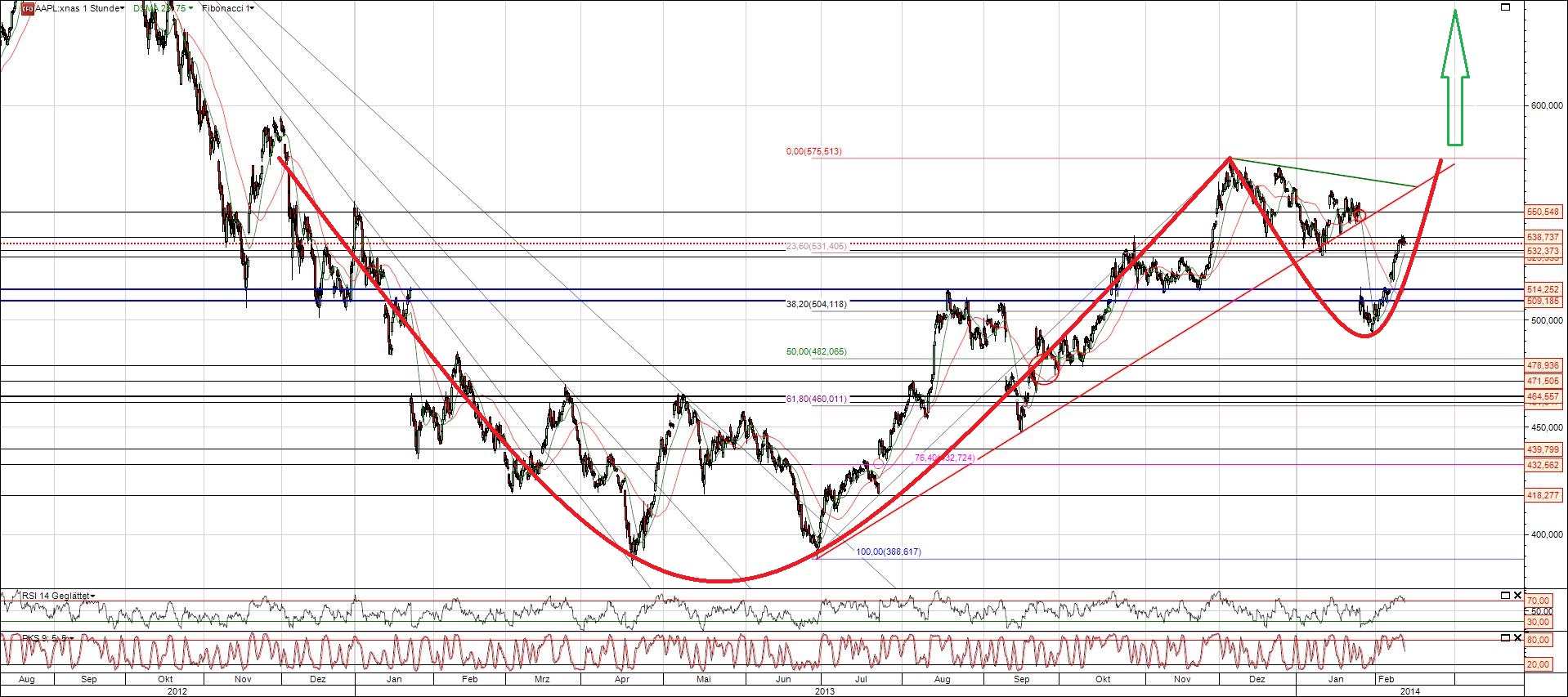1568x697 pixels.
Task: Open the RSI 14 Geglättet settings dropdown
Action: 59,596
